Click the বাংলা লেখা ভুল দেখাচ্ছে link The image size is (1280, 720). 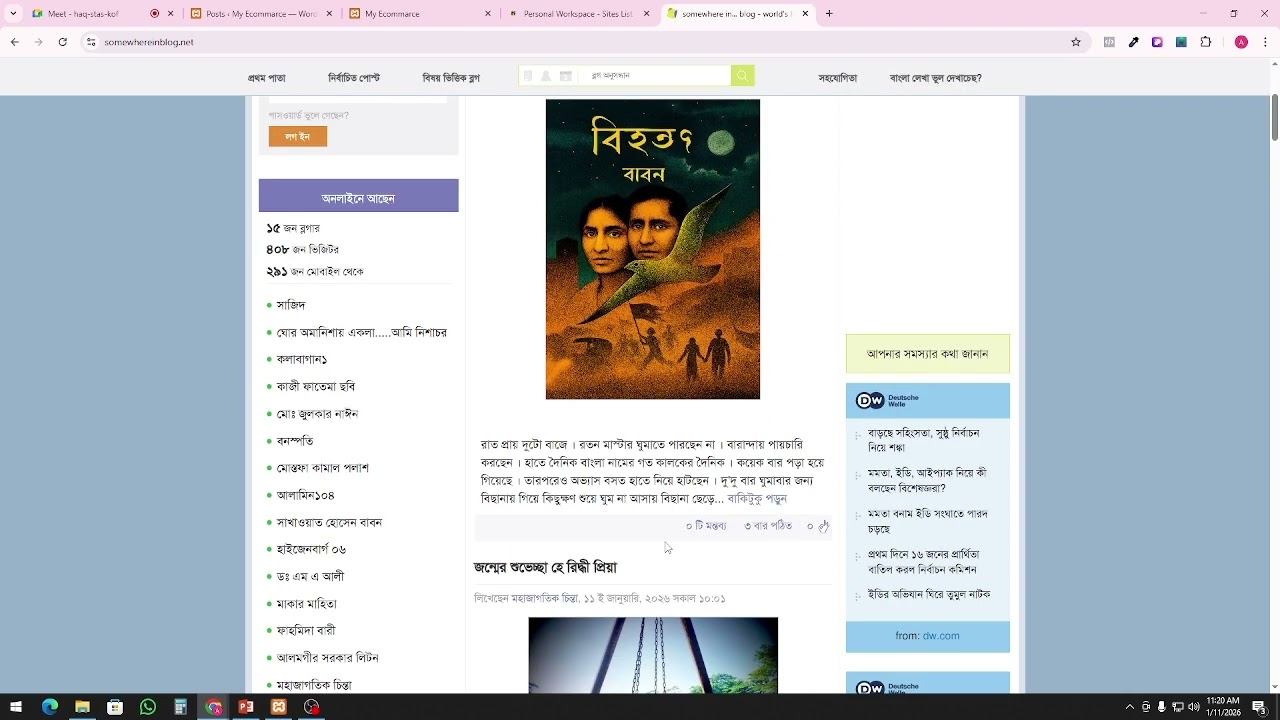click(935, 78)
